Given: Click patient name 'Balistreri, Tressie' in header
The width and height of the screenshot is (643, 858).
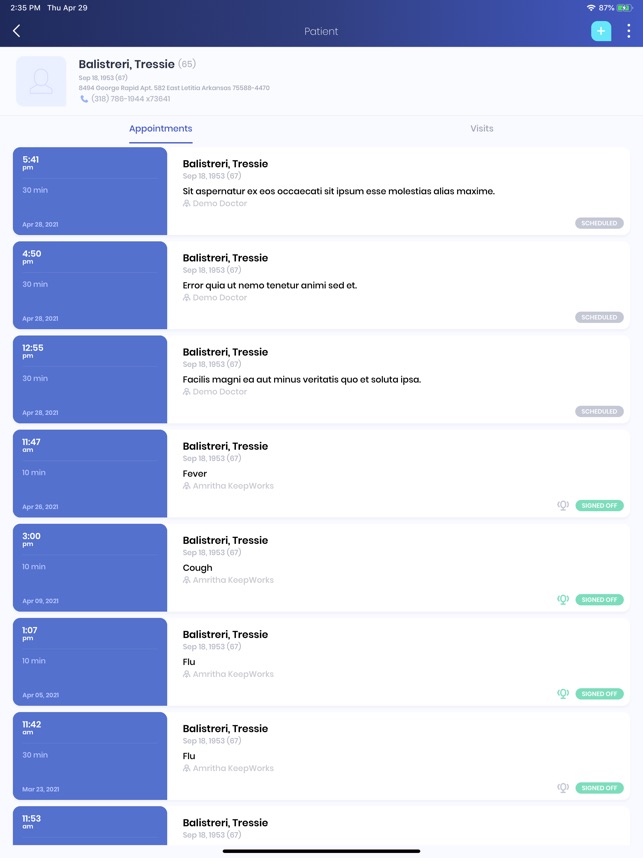Looking at the screenshot, I should coord(126,64).
